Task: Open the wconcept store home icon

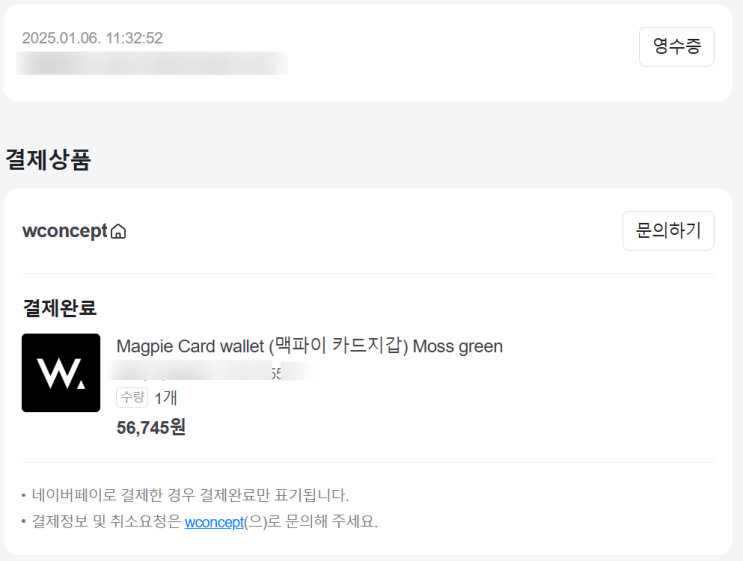Action: [x=118, y=231]
